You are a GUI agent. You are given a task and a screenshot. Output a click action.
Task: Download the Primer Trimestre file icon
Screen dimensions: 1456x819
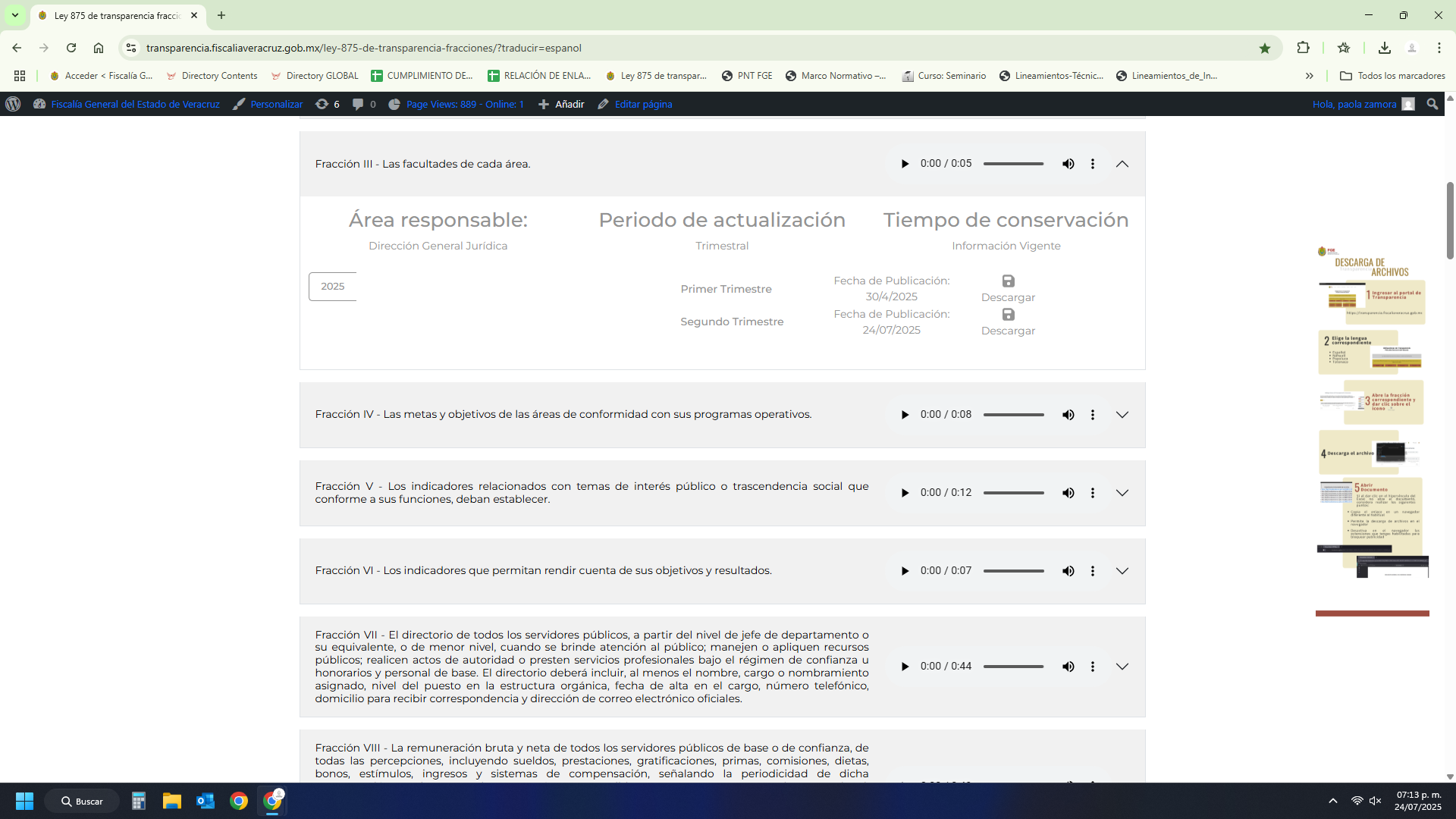(x=1008, y=281)
